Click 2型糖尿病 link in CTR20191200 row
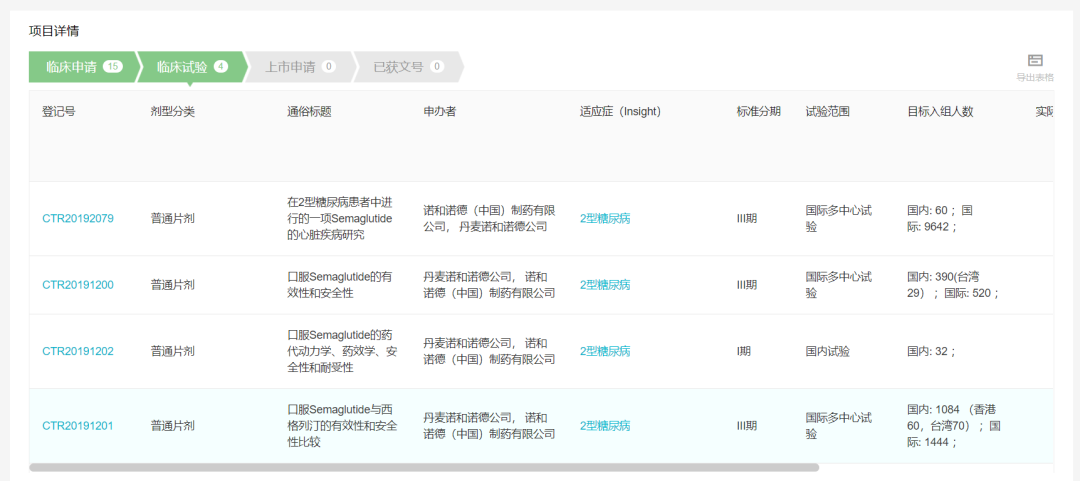1080x481 pixels. coord(605,285)
